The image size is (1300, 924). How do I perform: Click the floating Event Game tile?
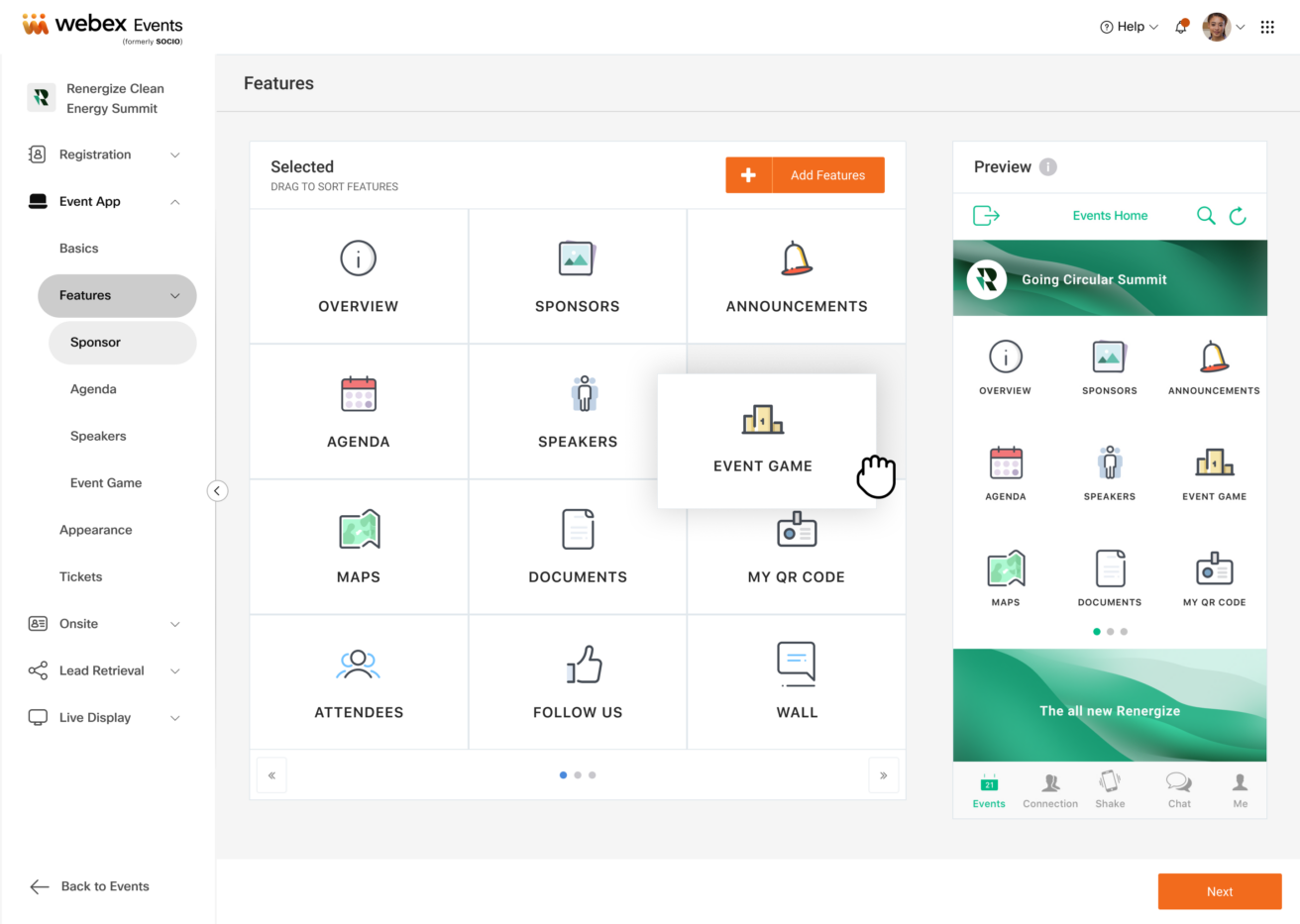pyautogui.click(x=767, y=441)
